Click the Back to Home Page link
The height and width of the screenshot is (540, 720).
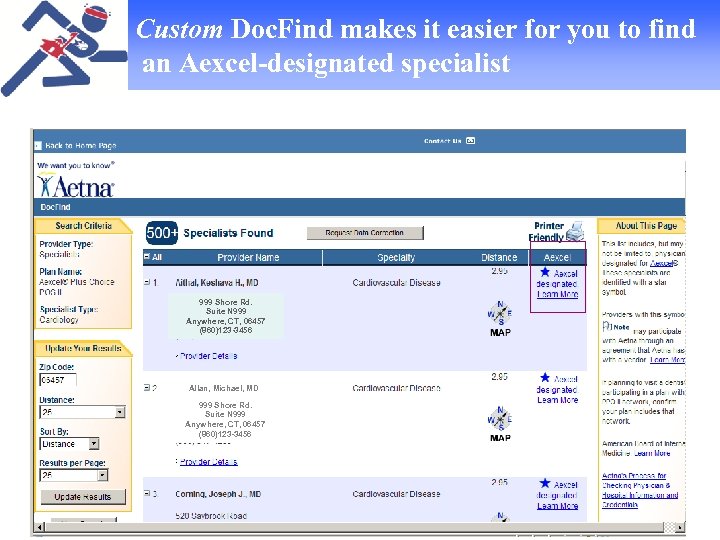point(80,146)
